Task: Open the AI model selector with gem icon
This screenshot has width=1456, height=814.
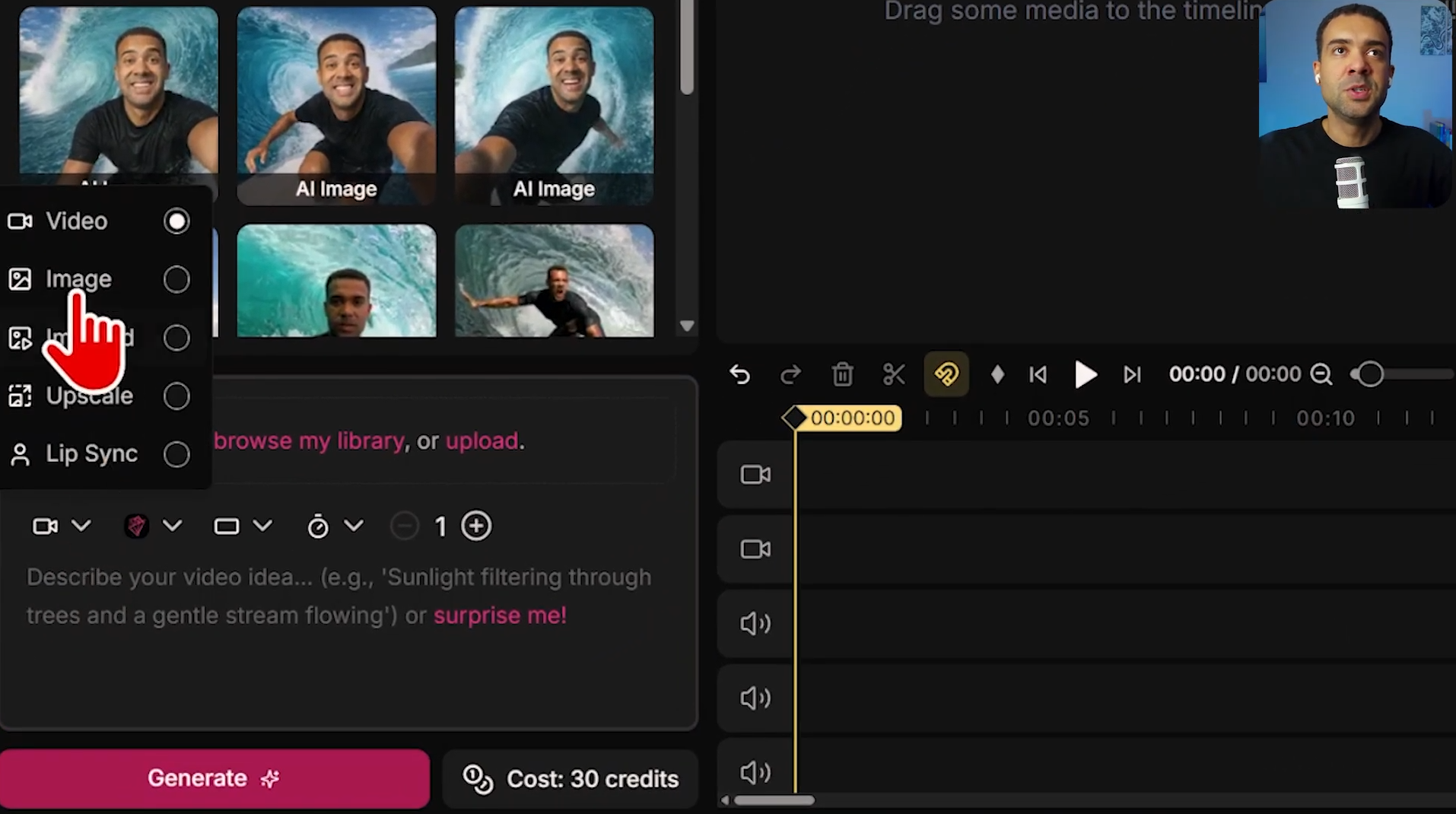Action: 137,526
